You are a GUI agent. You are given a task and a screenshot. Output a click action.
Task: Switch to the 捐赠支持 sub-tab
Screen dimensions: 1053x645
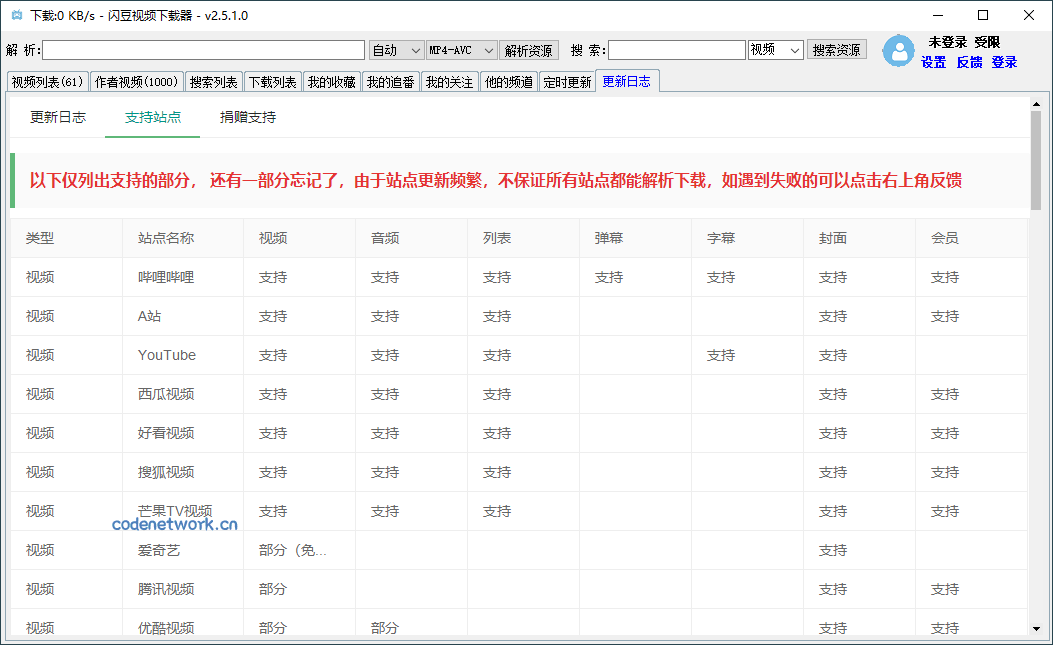coord(248,117)
